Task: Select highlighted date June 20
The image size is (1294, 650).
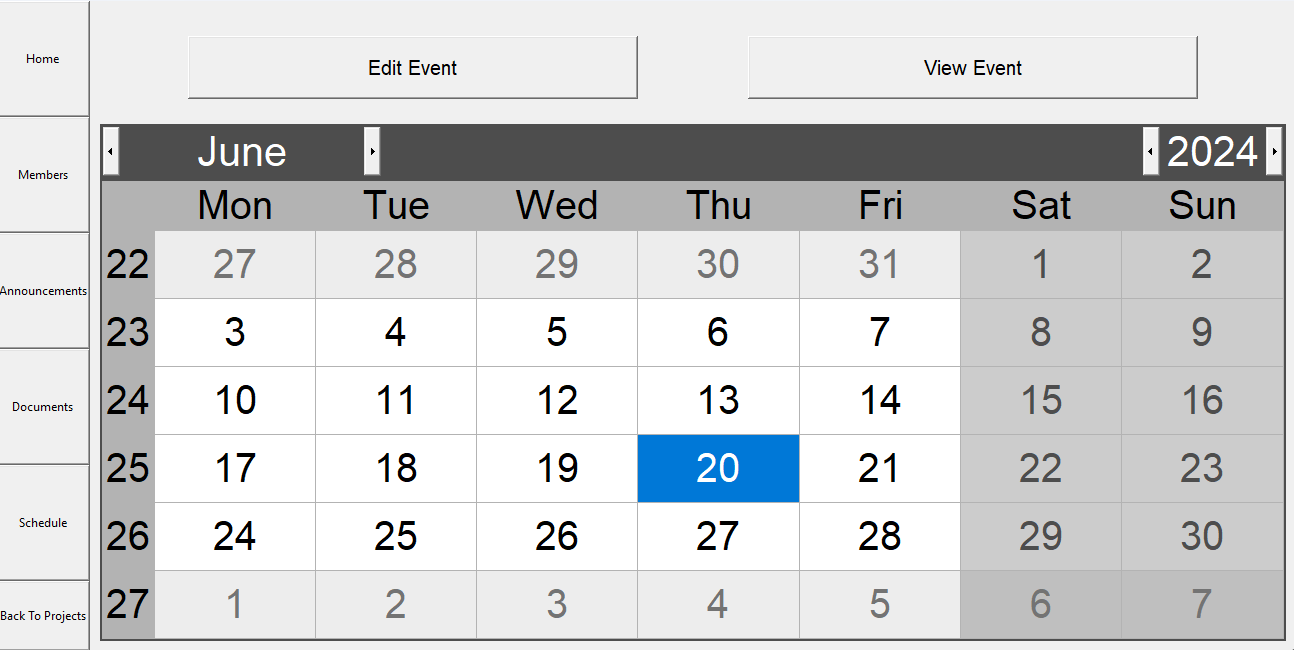Action: click(x=718, y=468)
